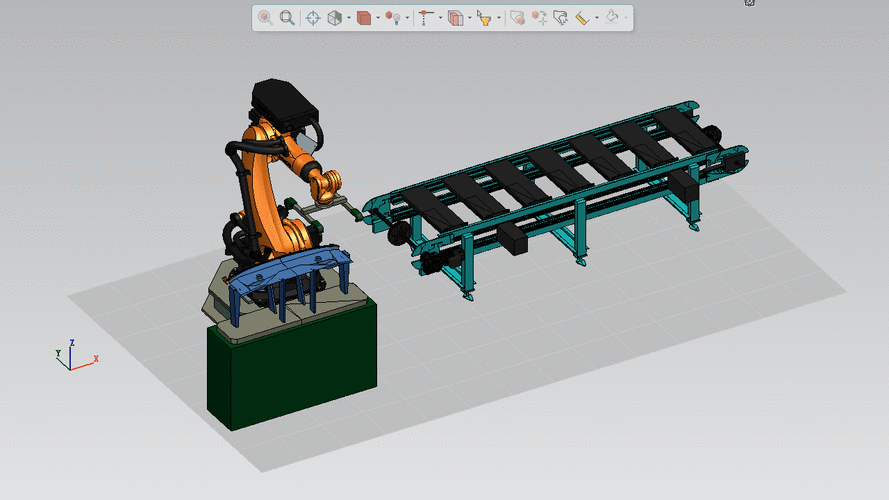
Task: Select the green robot pedestal block
Action: (292, 366)
